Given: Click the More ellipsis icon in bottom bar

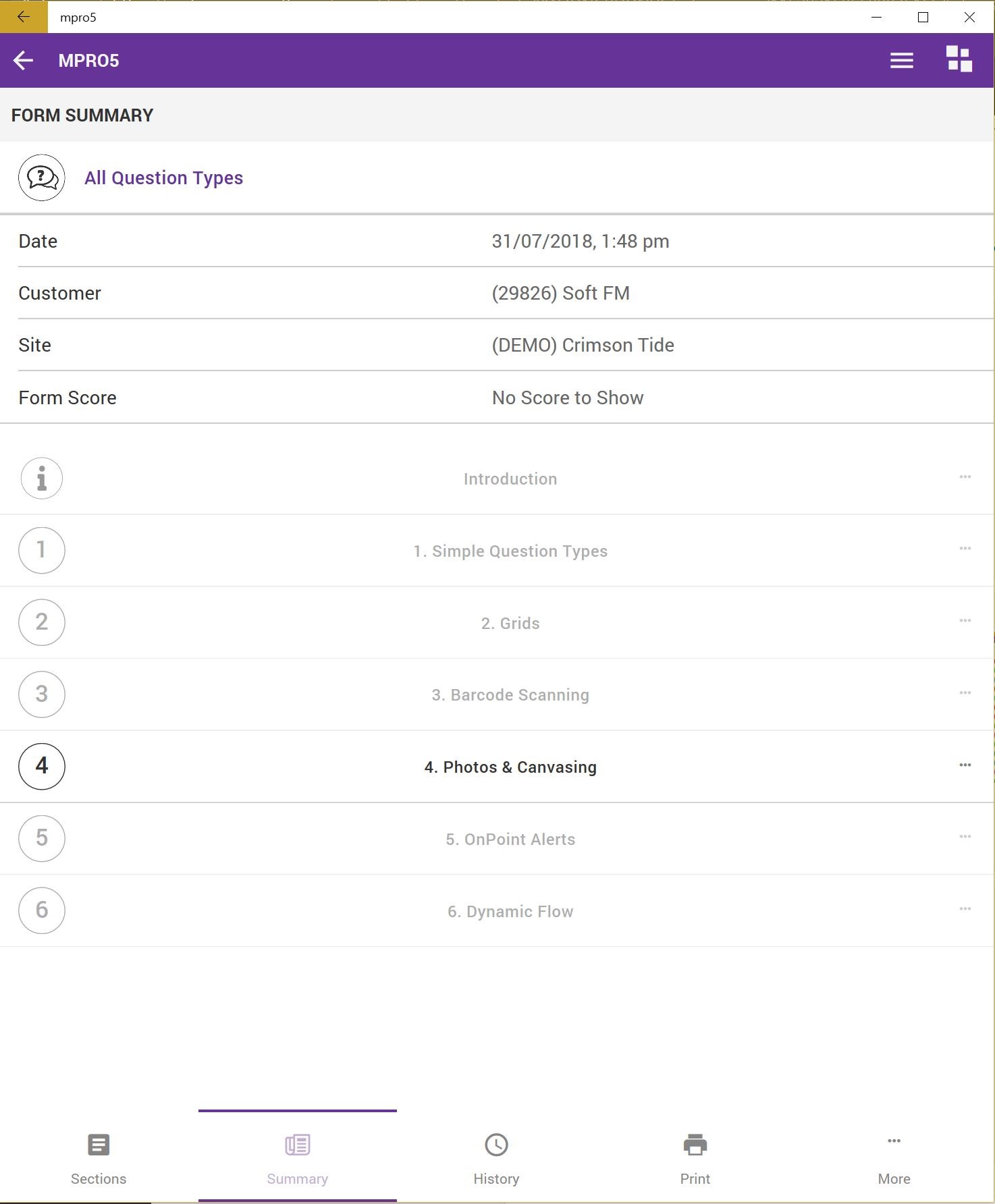Looking at the screenshot, I should (x=894, y=1141).
